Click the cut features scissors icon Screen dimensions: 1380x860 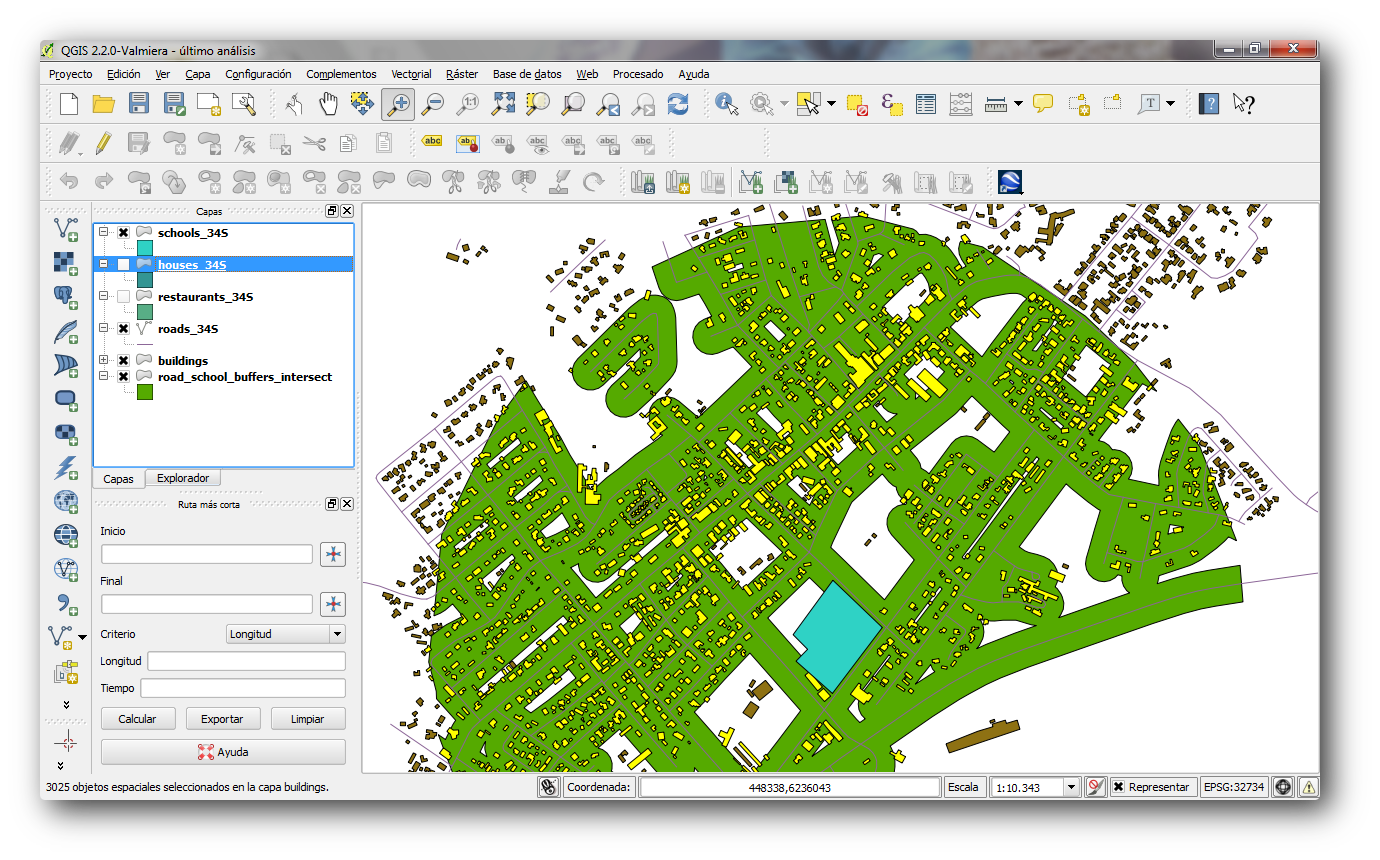(314, 143)
